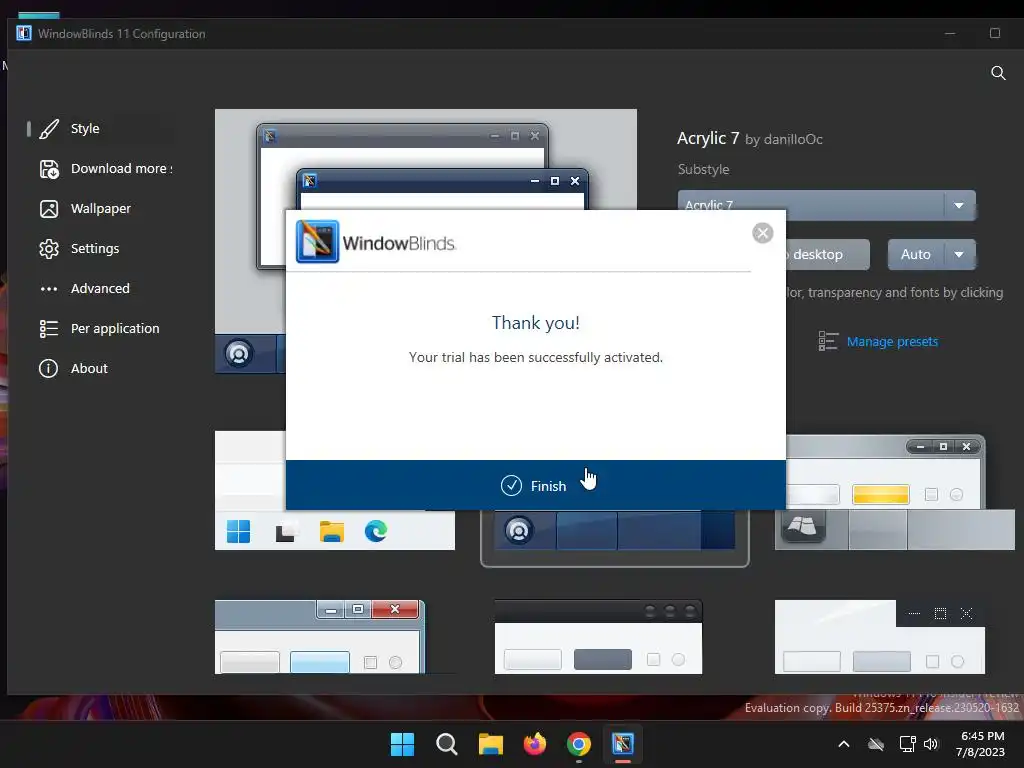Viewport: 1024px width, 768px height.
Task: Click the volume speaker tray icon
Action: pyautogui.click(x=931, y=744)
